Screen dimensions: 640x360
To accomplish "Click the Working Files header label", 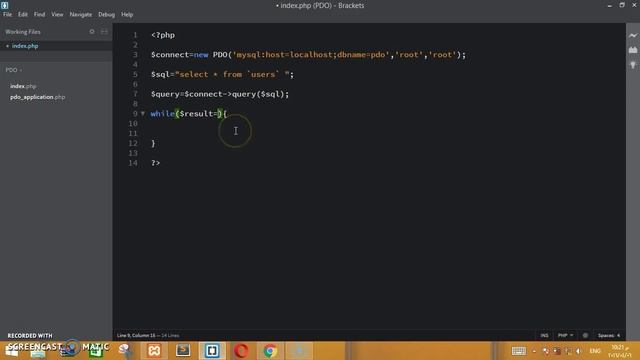I will (x=23, y=31).
